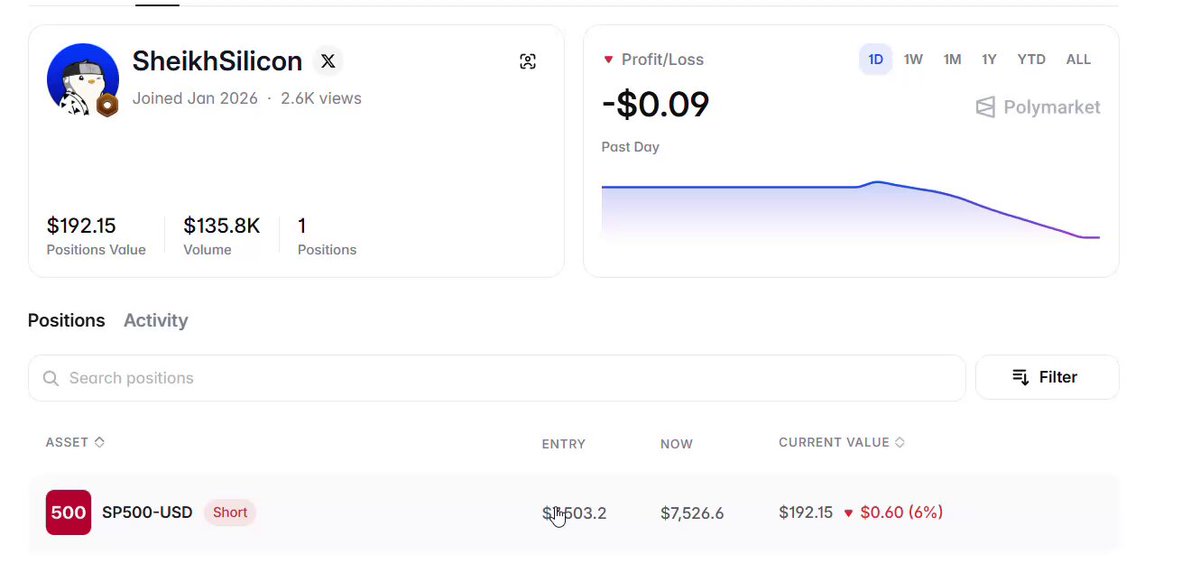The image size is (1200, 563).
Task: Select the Positions tab
Action: 66,320
